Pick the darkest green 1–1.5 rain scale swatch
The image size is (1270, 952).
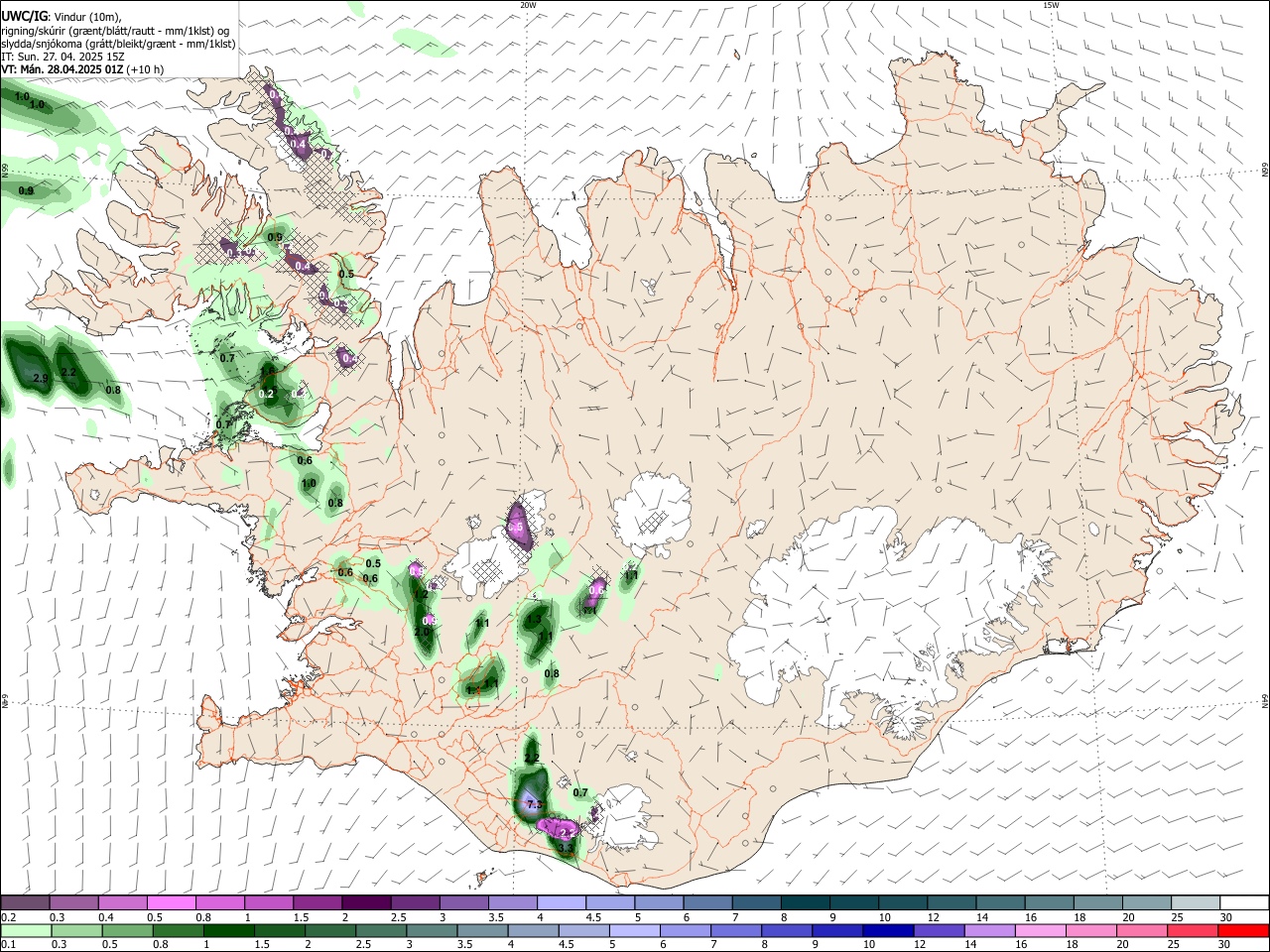click(228, 930)
